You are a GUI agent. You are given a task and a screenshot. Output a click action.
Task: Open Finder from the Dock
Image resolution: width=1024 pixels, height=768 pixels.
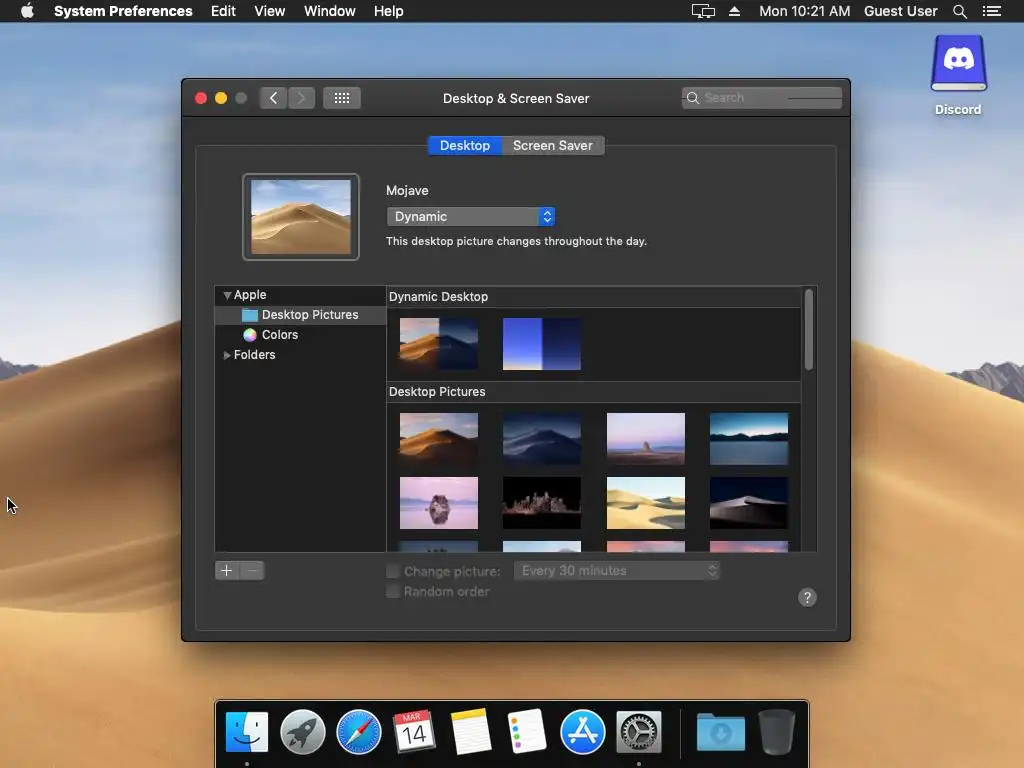tap(246, 731)
